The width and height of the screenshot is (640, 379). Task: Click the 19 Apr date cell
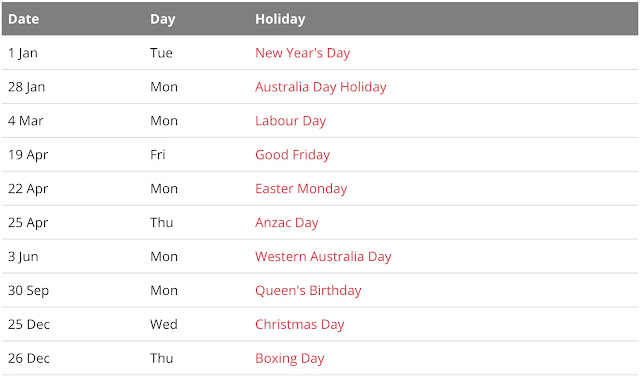pyautogui.click(x=28, y=155)
